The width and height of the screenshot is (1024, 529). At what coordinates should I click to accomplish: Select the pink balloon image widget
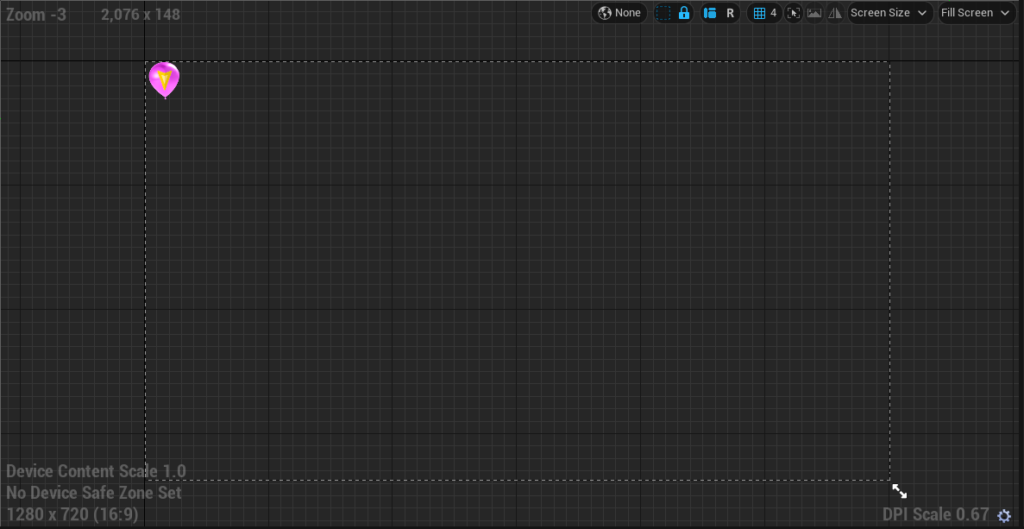(164, 79)
